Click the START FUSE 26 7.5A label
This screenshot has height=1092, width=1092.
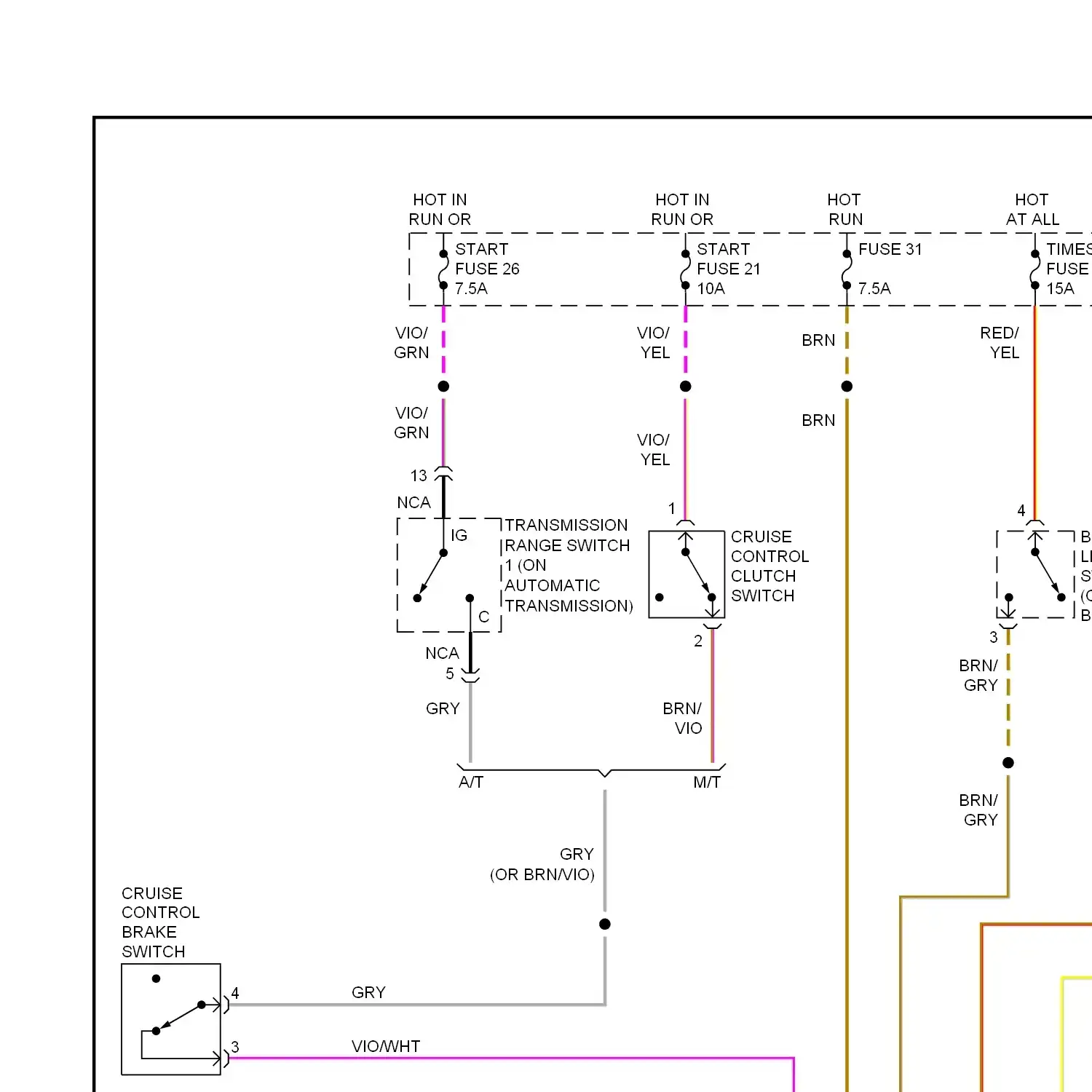(487, 269)
